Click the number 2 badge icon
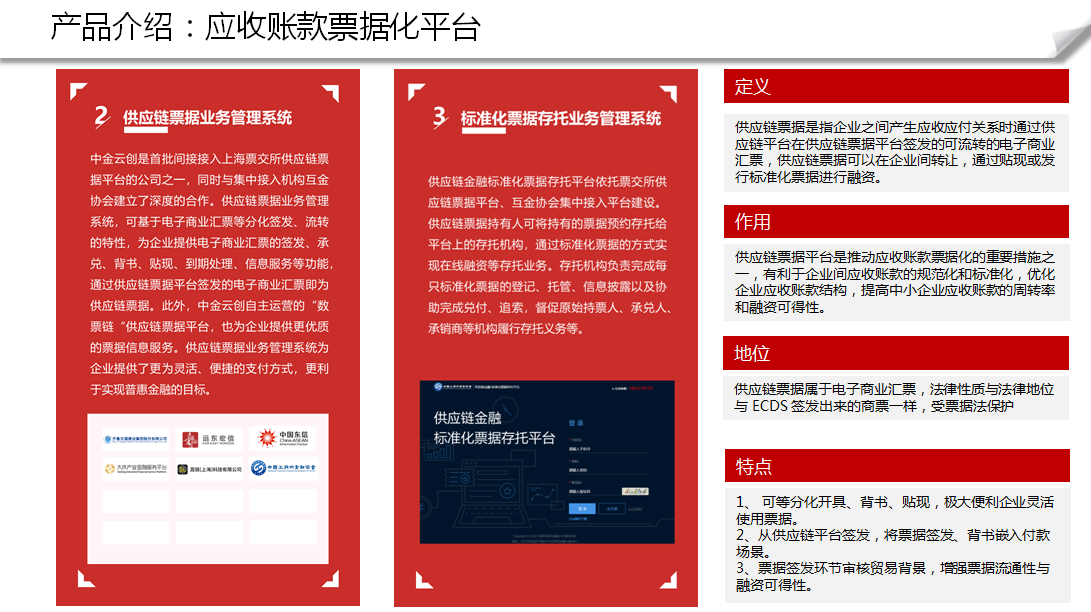This screenshot has height=612, width=1091. 101,117
